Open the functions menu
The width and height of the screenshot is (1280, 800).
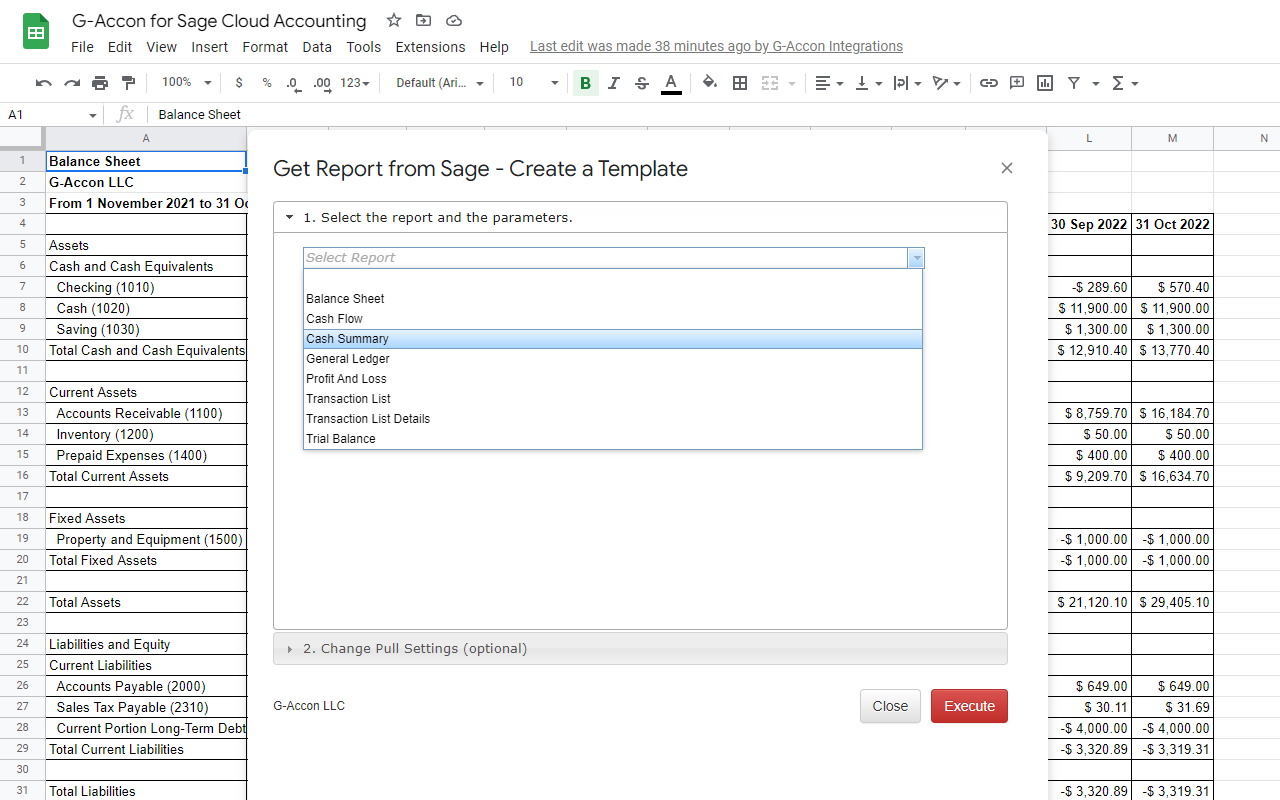point(1124,83)
